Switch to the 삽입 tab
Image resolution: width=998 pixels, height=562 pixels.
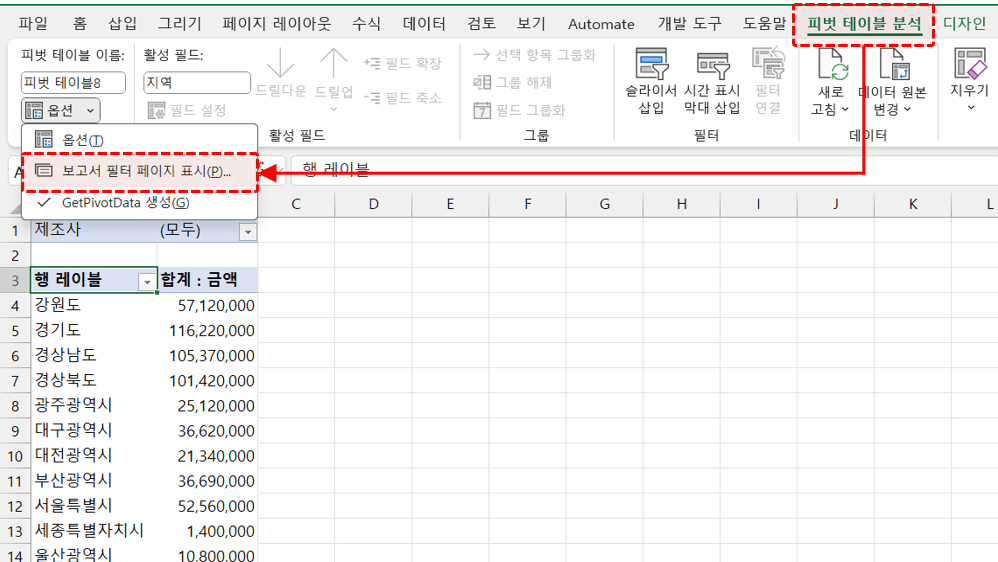point(122,24)
